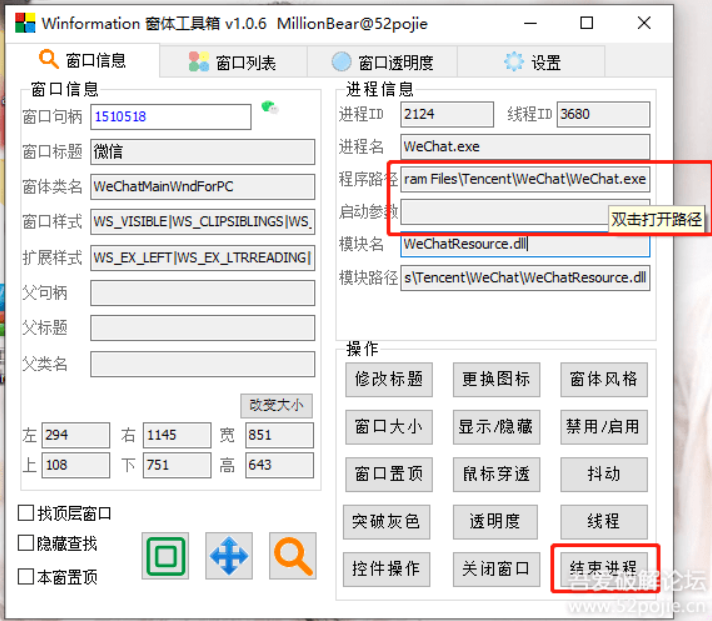Go to the 设置 tab
This screenshot has width=712, height=621.
(531, 62)
